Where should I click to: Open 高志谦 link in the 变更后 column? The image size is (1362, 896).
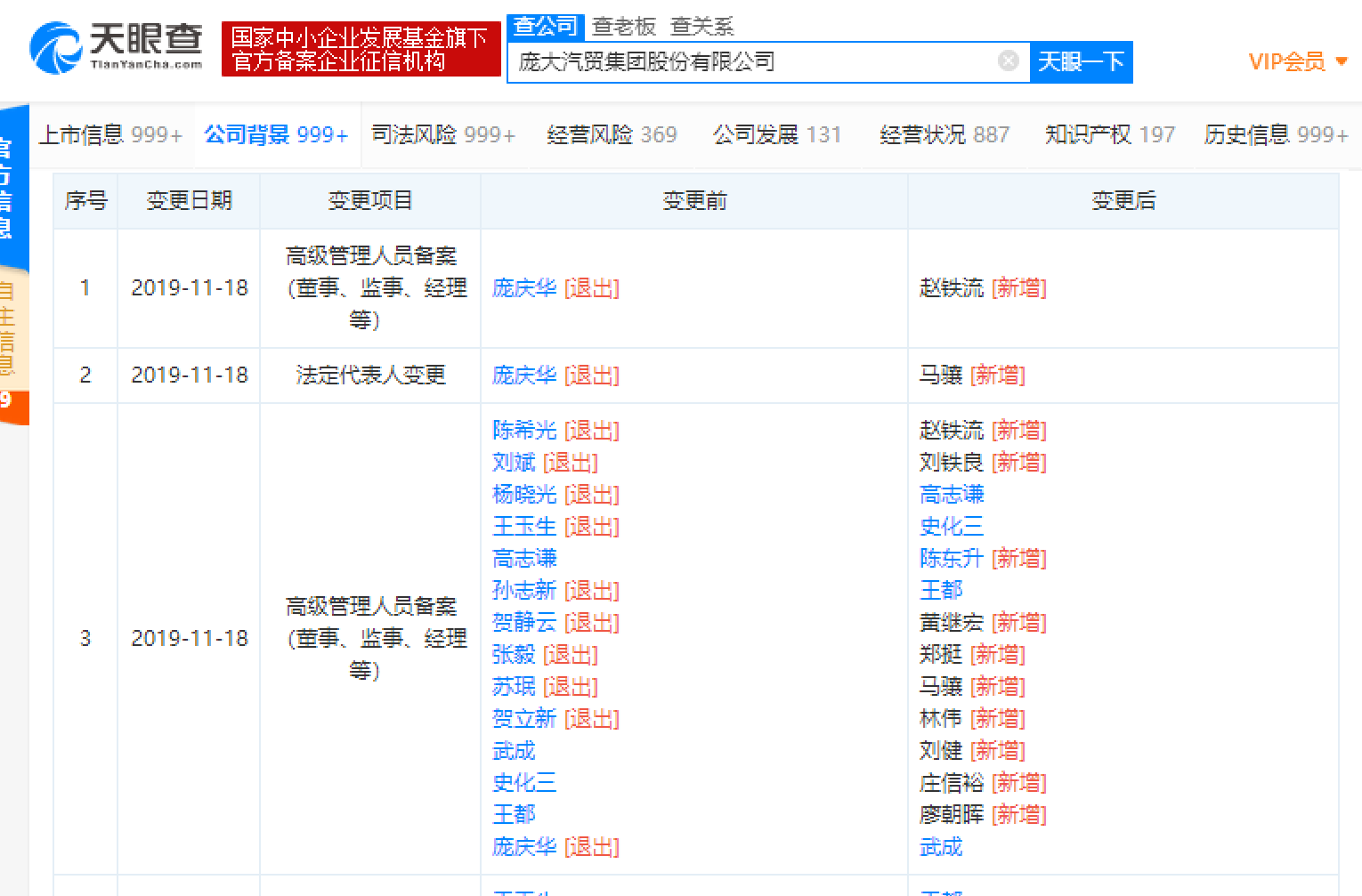(952, 495)
